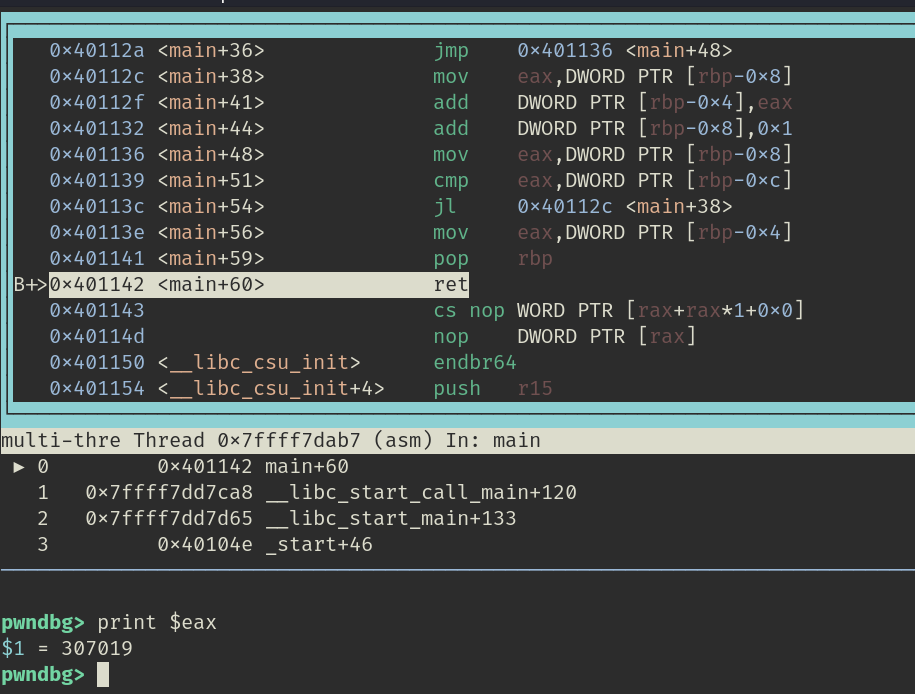Click the highlighted ret instruction at main+60
The width and height of the screenshot is (915, 694).
pyautogui.click(x=259, y=284)
